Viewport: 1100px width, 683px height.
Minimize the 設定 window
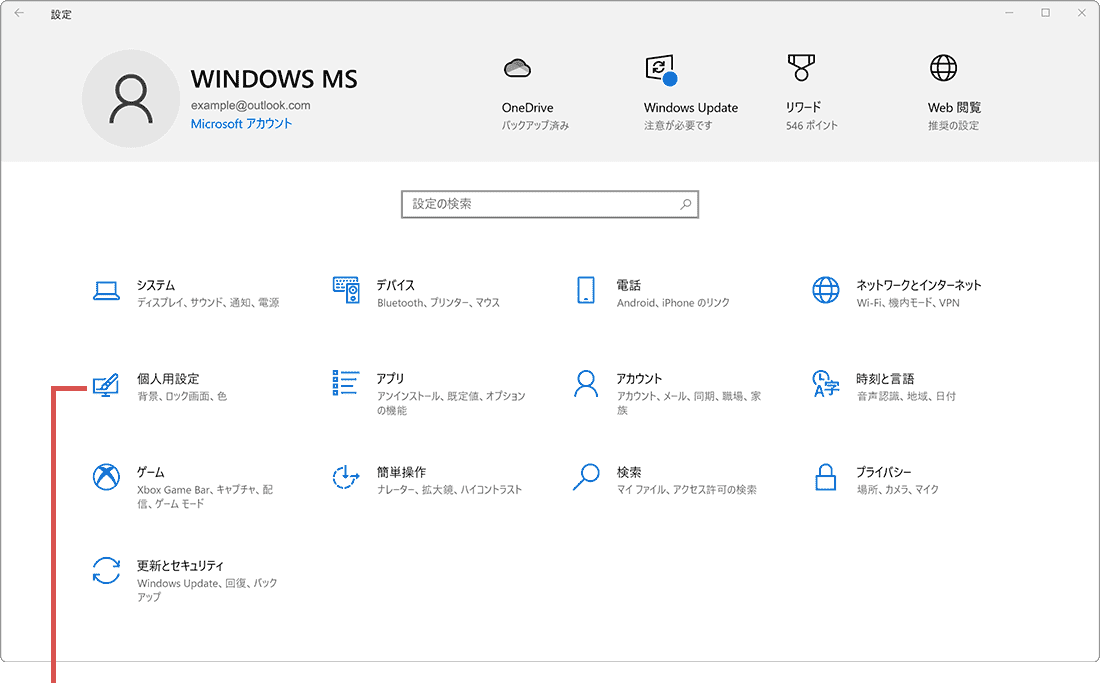pos(1010,13)
